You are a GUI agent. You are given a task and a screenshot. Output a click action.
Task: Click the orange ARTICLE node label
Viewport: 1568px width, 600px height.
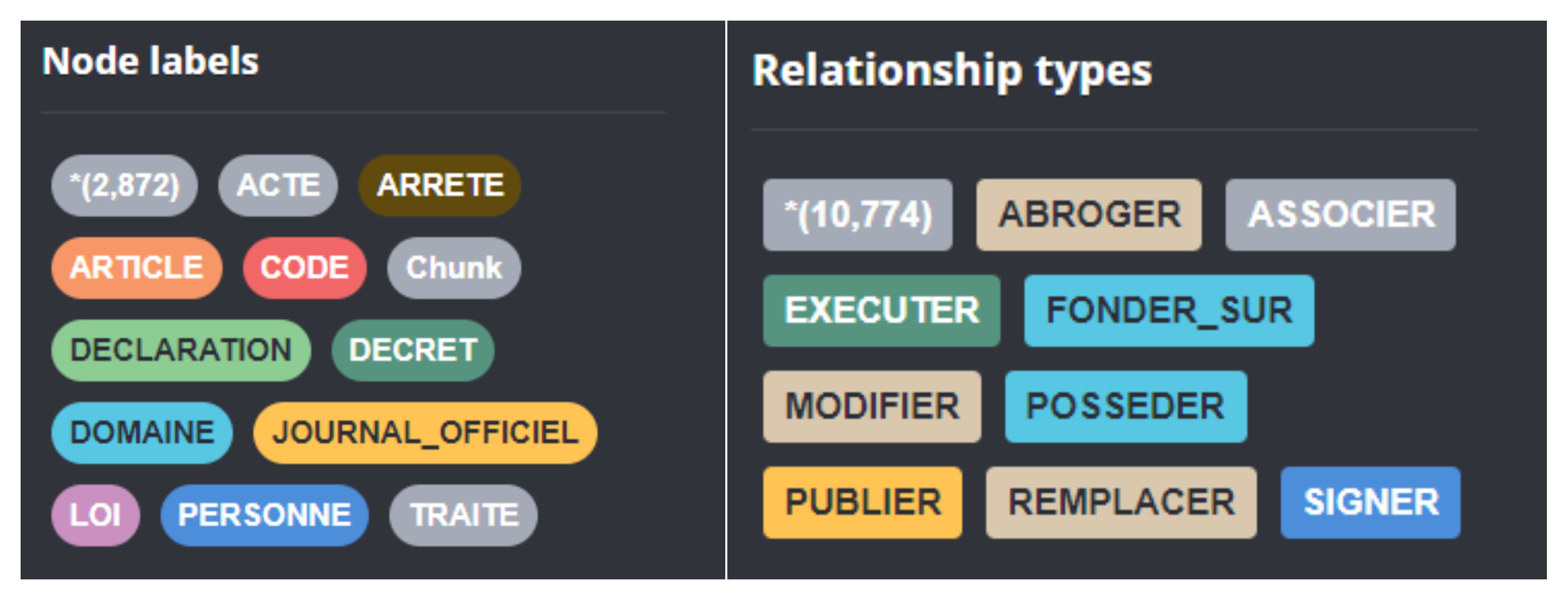click(137, 268)
